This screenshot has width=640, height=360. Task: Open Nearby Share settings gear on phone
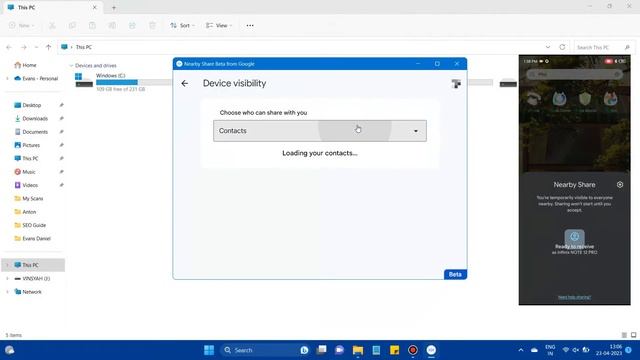[x=620, y=184]
